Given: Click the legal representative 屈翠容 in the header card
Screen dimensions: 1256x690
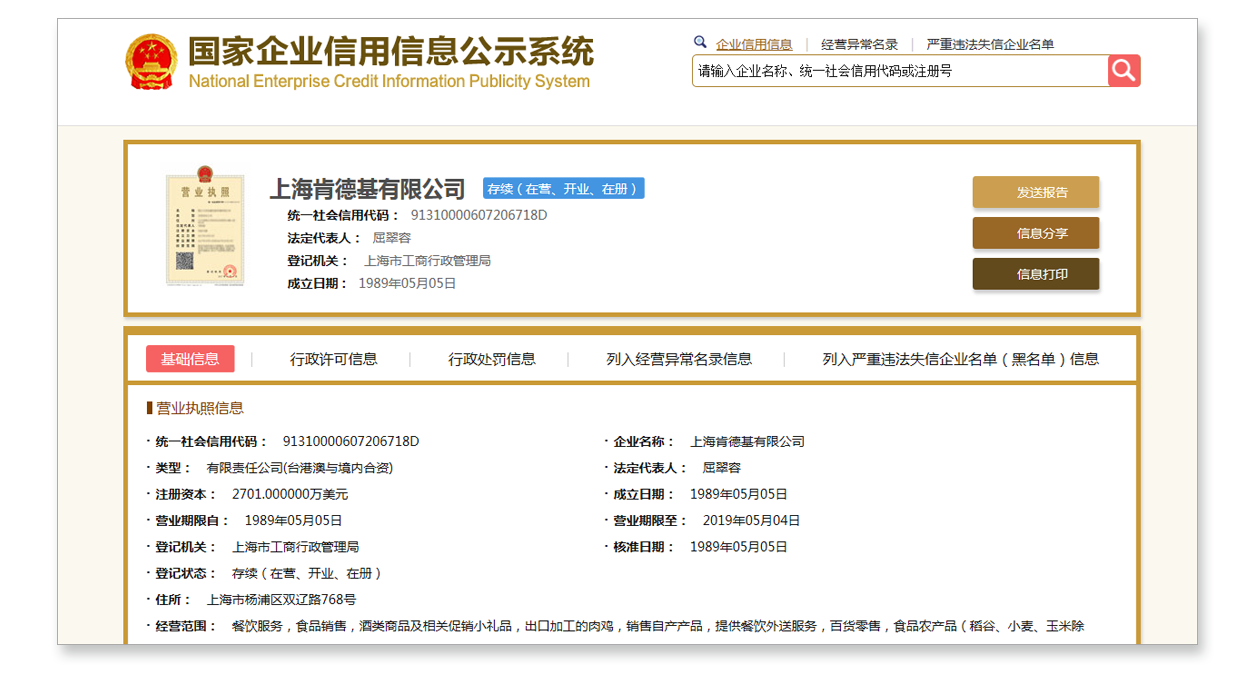Looking at the screenshot, I should click(x=391, y=238).
